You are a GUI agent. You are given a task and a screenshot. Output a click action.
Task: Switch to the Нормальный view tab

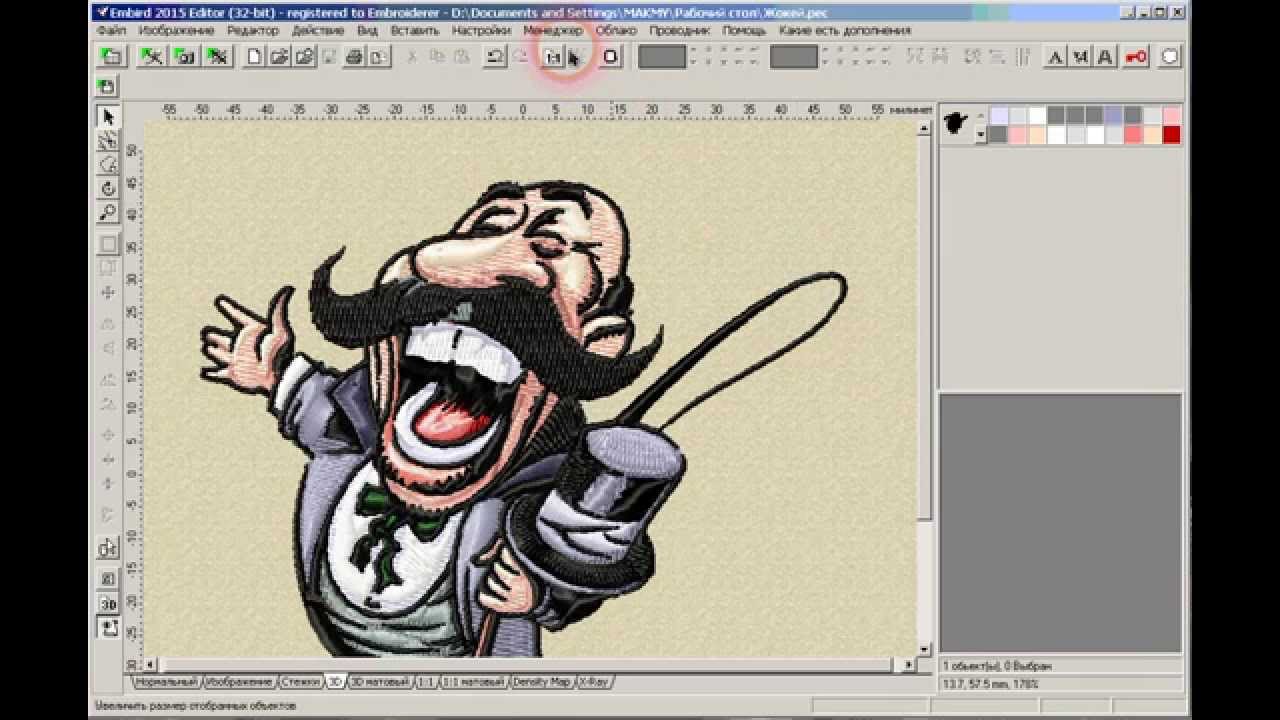click(164, 682)
